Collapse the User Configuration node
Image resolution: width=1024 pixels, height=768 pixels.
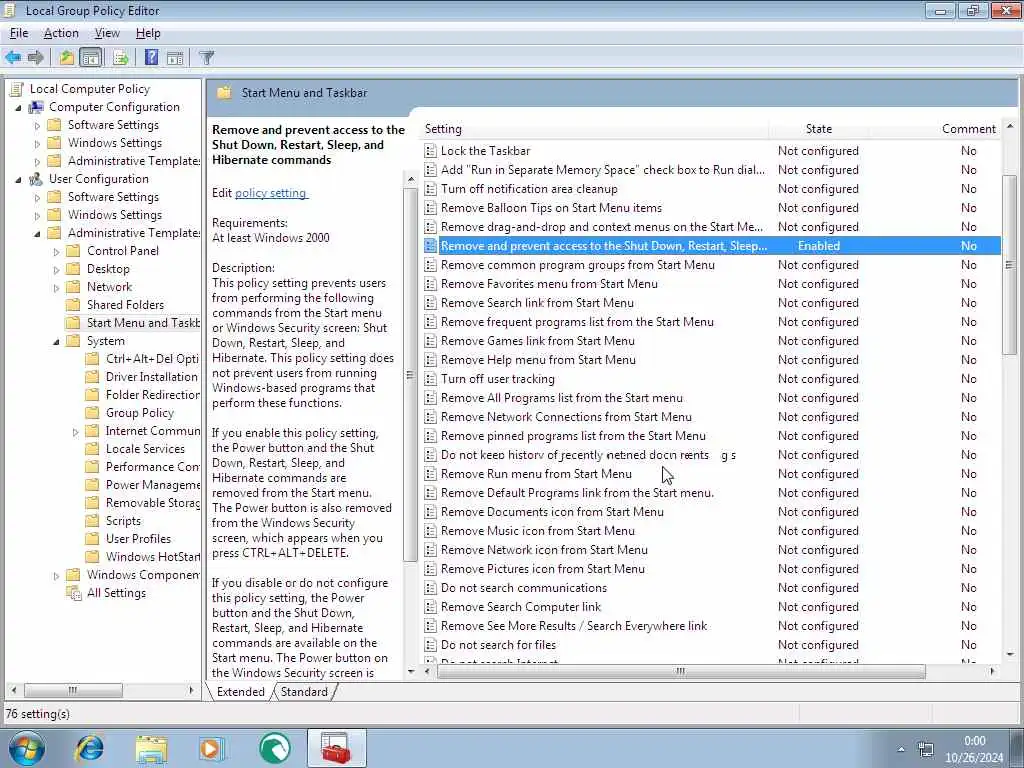coord(18,179)
